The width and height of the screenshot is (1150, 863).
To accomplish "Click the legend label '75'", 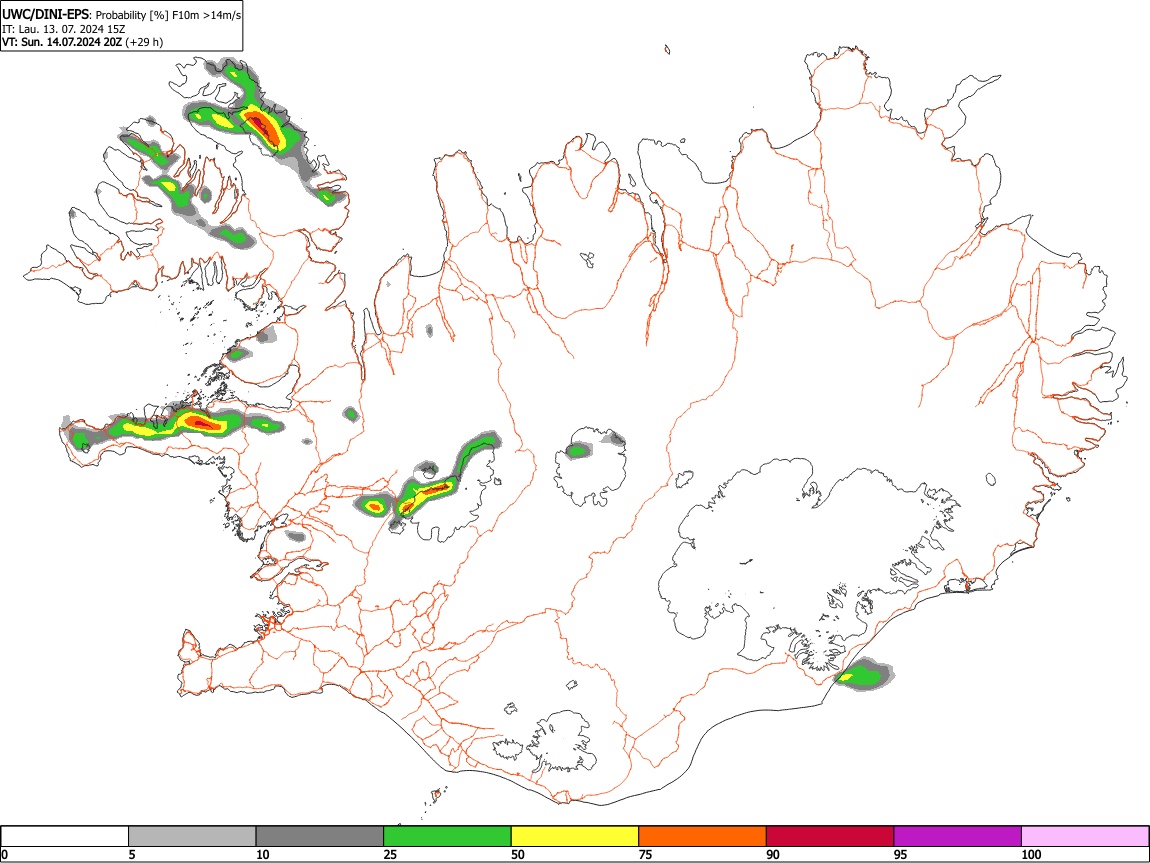I will pos(645,855).
